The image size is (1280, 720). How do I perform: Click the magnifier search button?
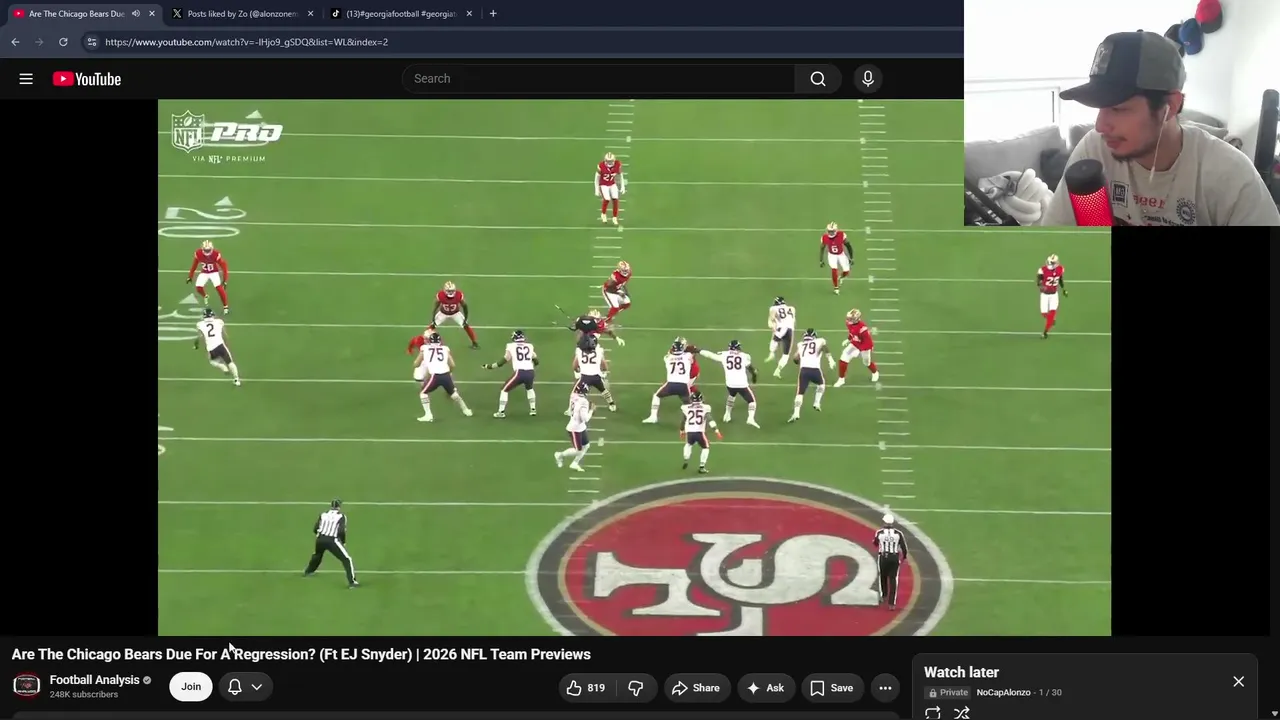click(x=818, y=79)
